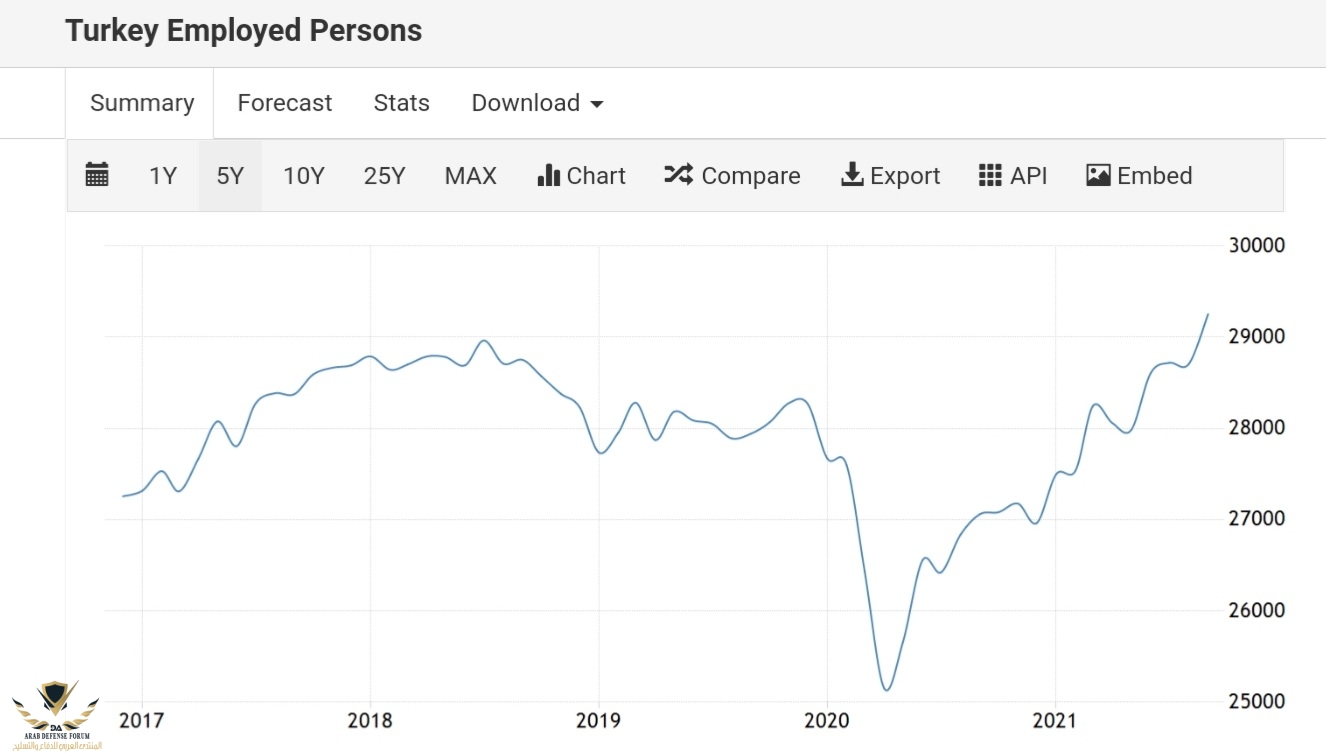Image resolution: width=1326 pixels, height=753 pixels.
Task: Click the 2019 x-axis label
Action: (598, 720)
